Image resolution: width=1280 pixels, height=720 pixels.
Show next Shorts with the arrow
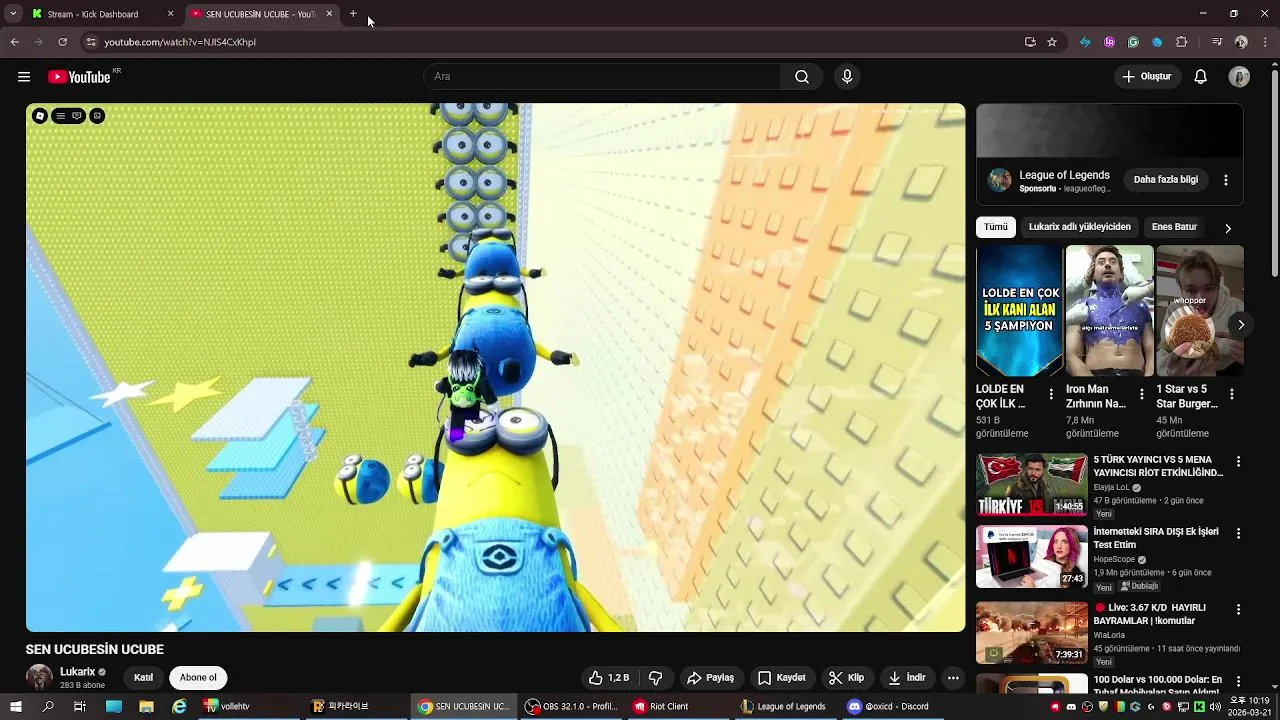1241,325
